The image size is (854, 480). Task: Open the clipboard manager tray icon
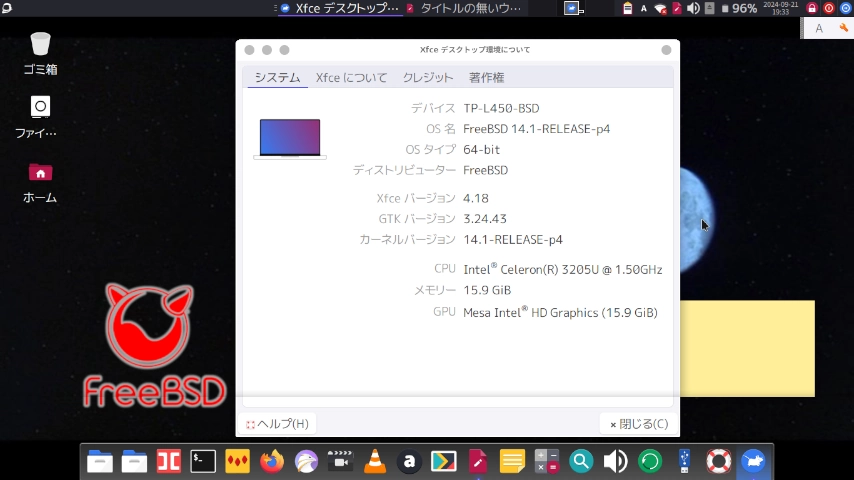(x=627, y=8)
